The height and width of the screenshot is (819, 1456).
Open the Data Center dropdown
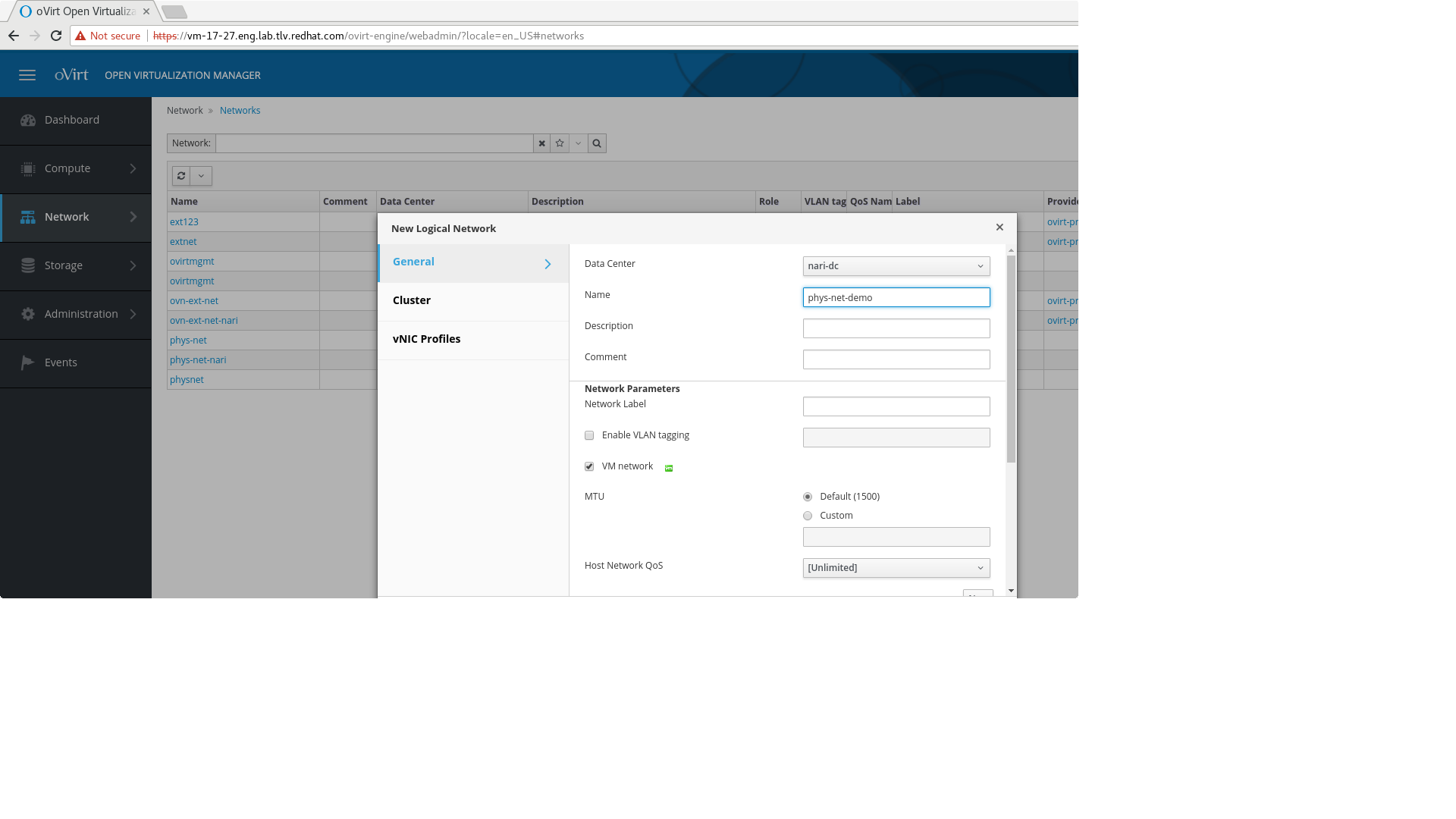point(896,266)
